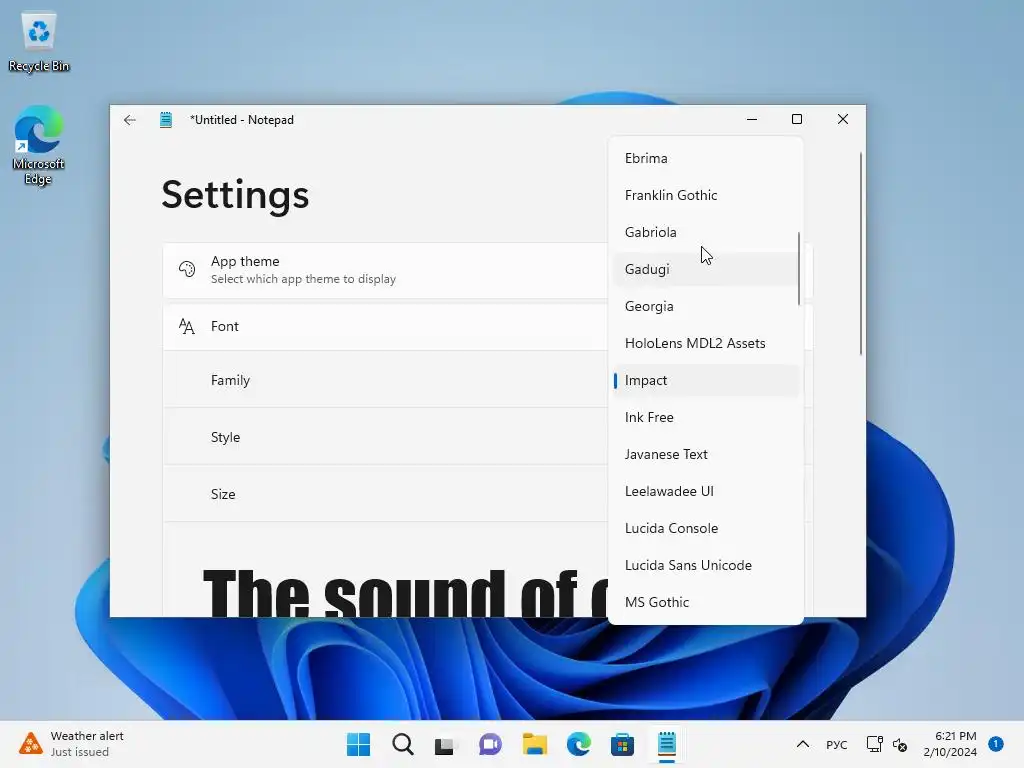Choose Gabriola from font list
The image size is (1024, 768).
(706, 232)
